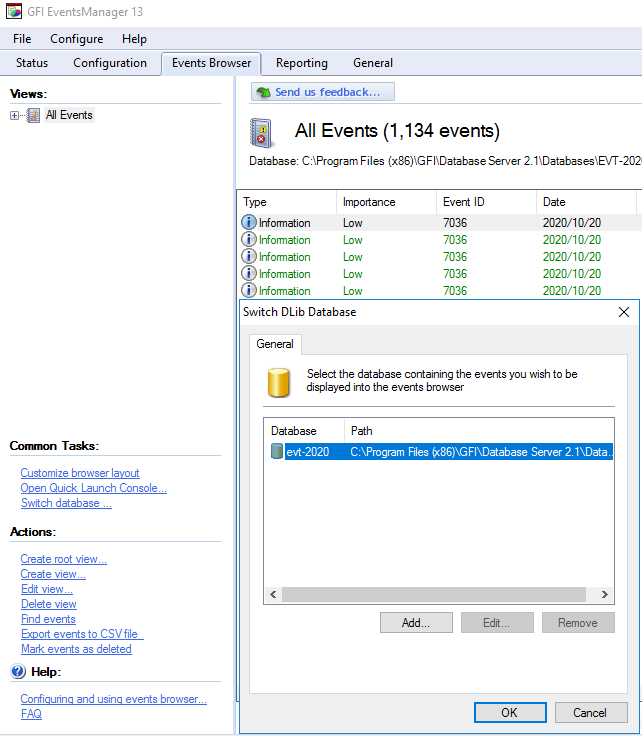Open Quick Launch Console link
The image size is (642, 736).
point(93,488)
